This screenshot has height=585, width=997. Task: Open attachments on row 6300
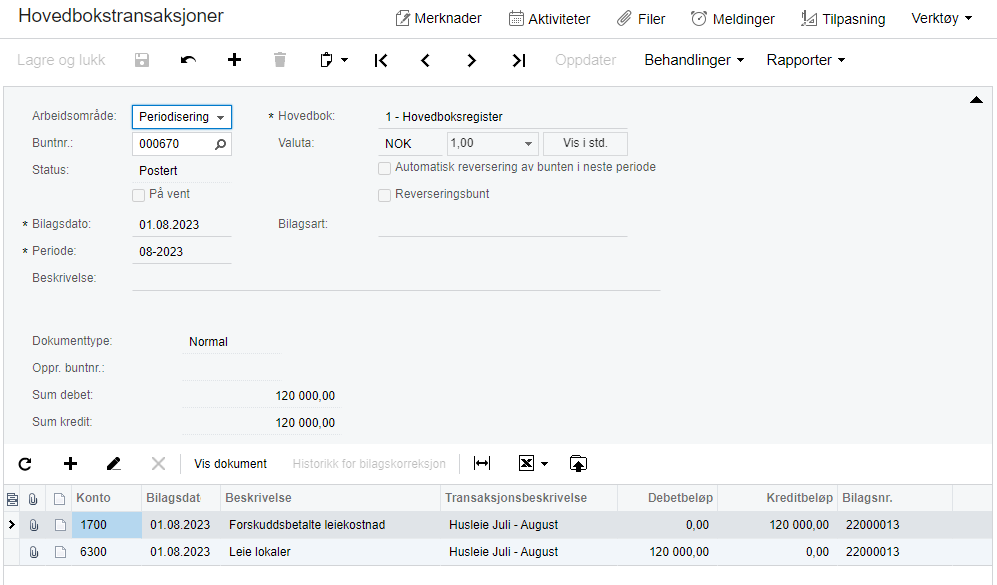coord(34,552)
